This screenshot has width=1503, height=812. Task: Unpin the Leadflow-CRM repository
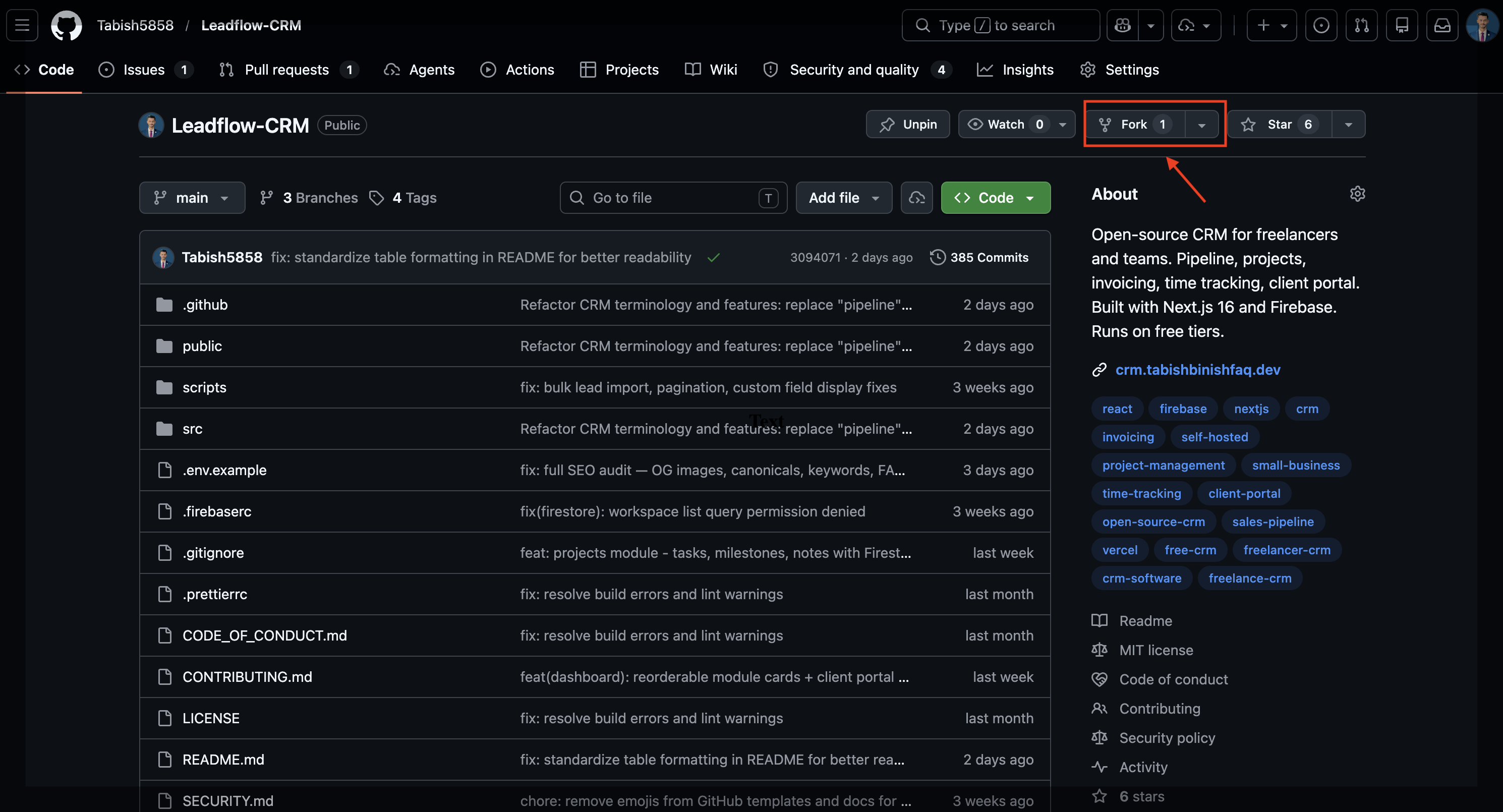click(908, 124)
